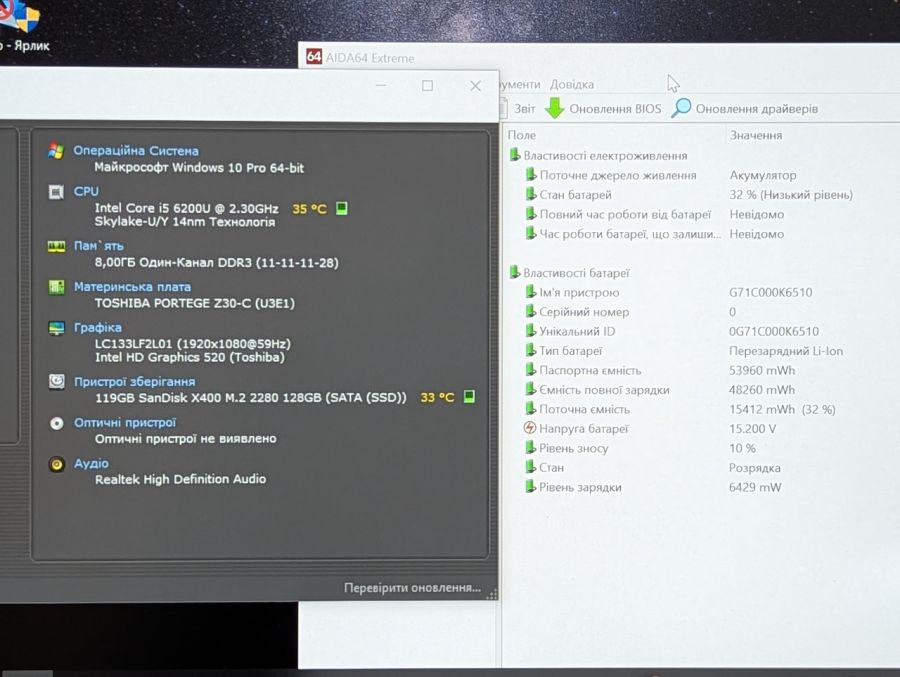Click the 48260 mWh value
This screenshot has width=900, height=677.
click(x=762, y=390)
